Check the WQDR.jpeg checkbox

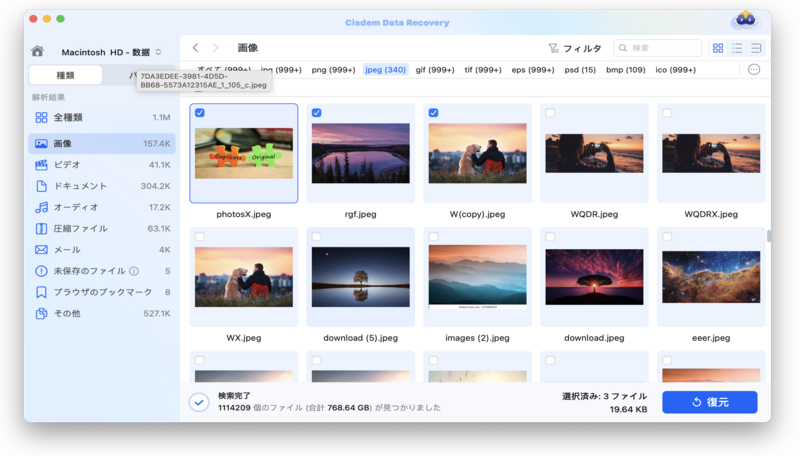(x=551, y=113)
